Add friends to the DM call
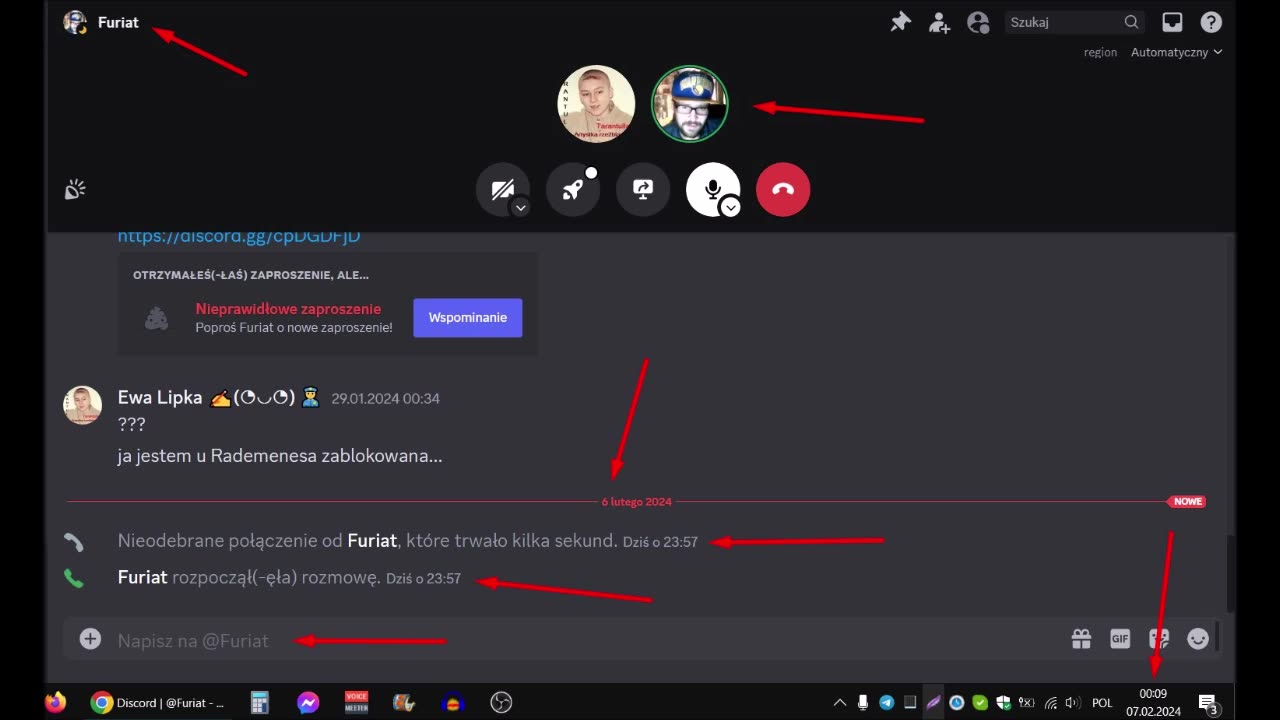This screenshot has width=1280, height=720. click(939, 22)
